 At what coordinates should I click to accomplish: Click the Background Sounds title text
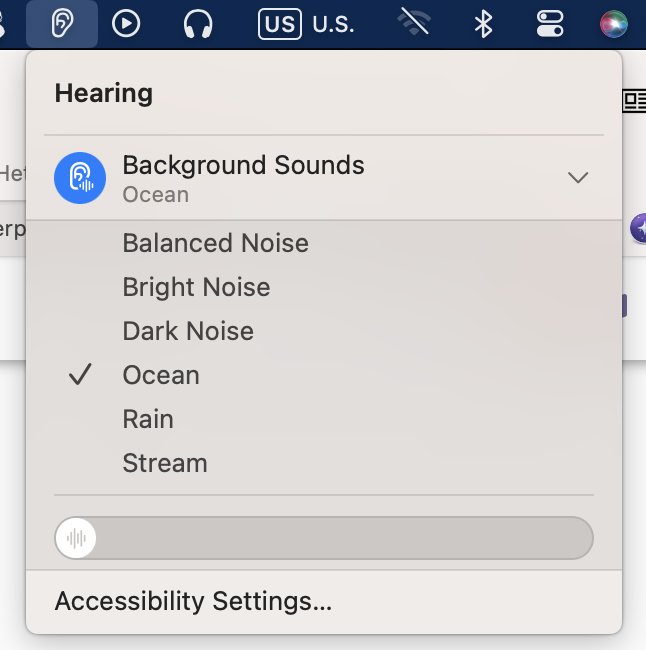pyautogui.click(x=243, y=165)
